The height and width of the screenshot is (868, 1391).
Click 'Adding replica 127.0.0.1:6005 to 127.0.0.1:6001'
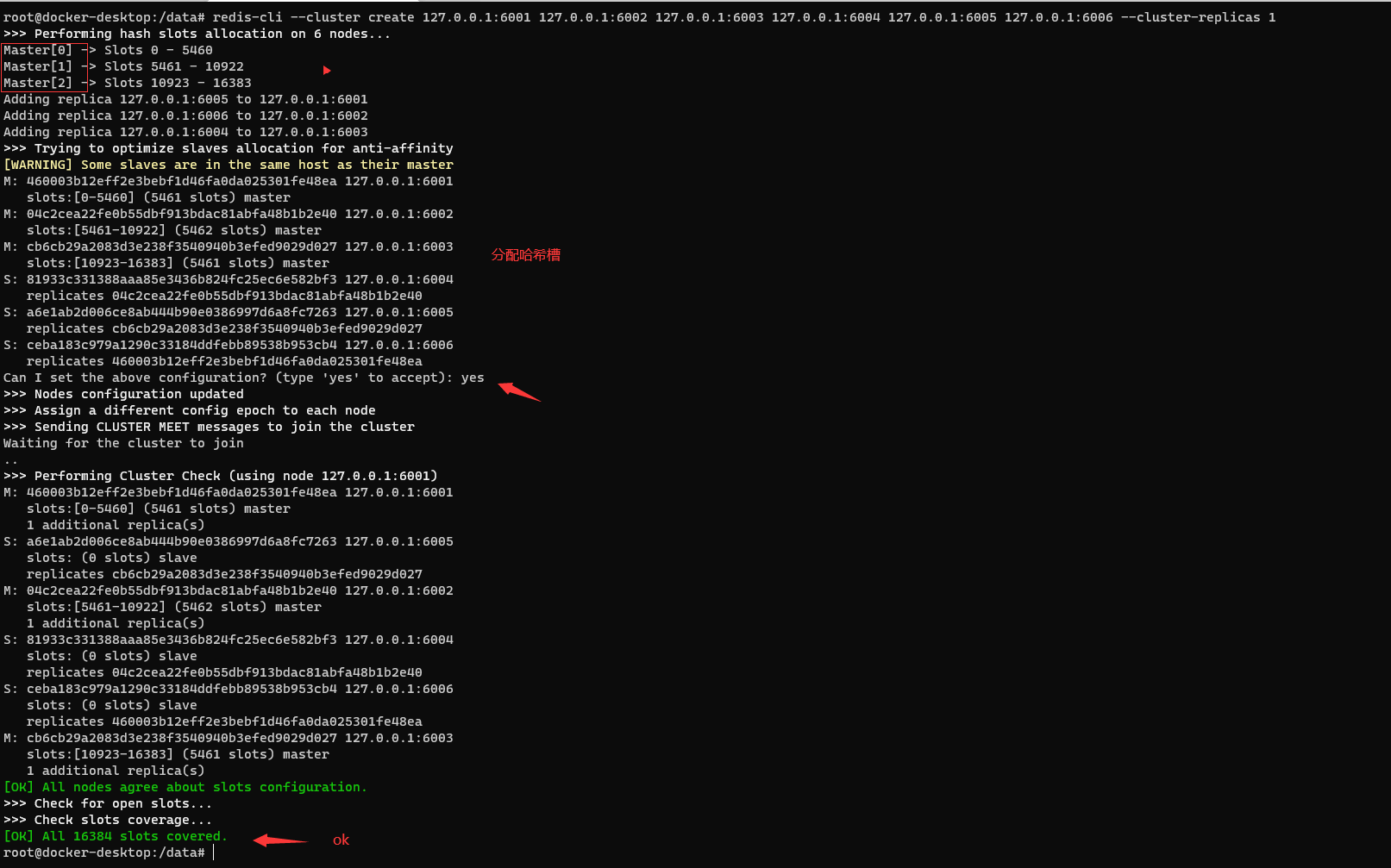(x=185, y=99)
